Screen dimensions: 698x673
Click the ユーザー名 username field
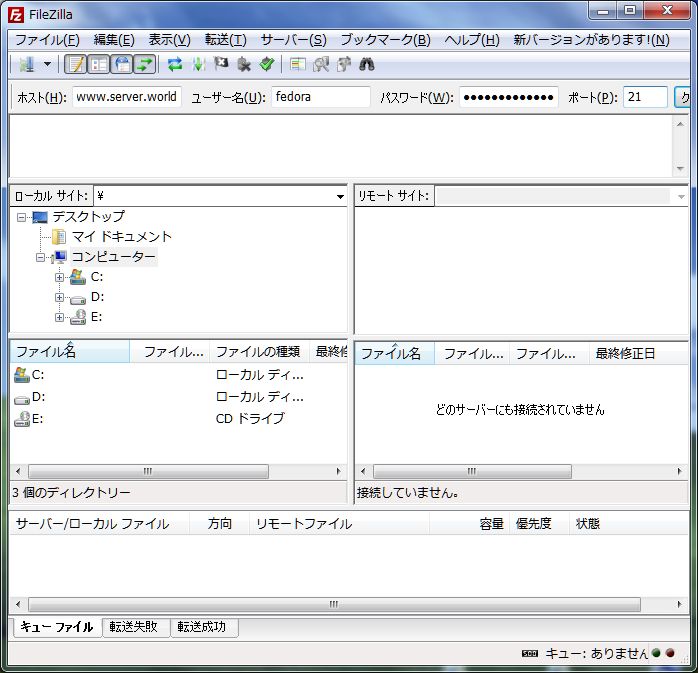(x=321, y=97)
